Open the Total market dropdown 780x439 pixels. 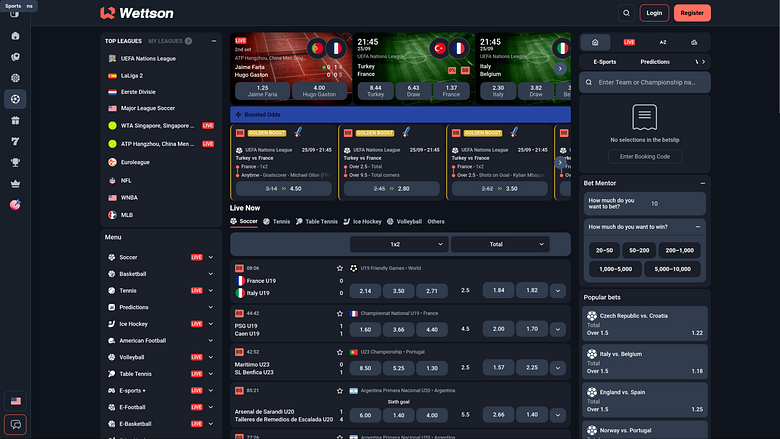coord(500,244)
